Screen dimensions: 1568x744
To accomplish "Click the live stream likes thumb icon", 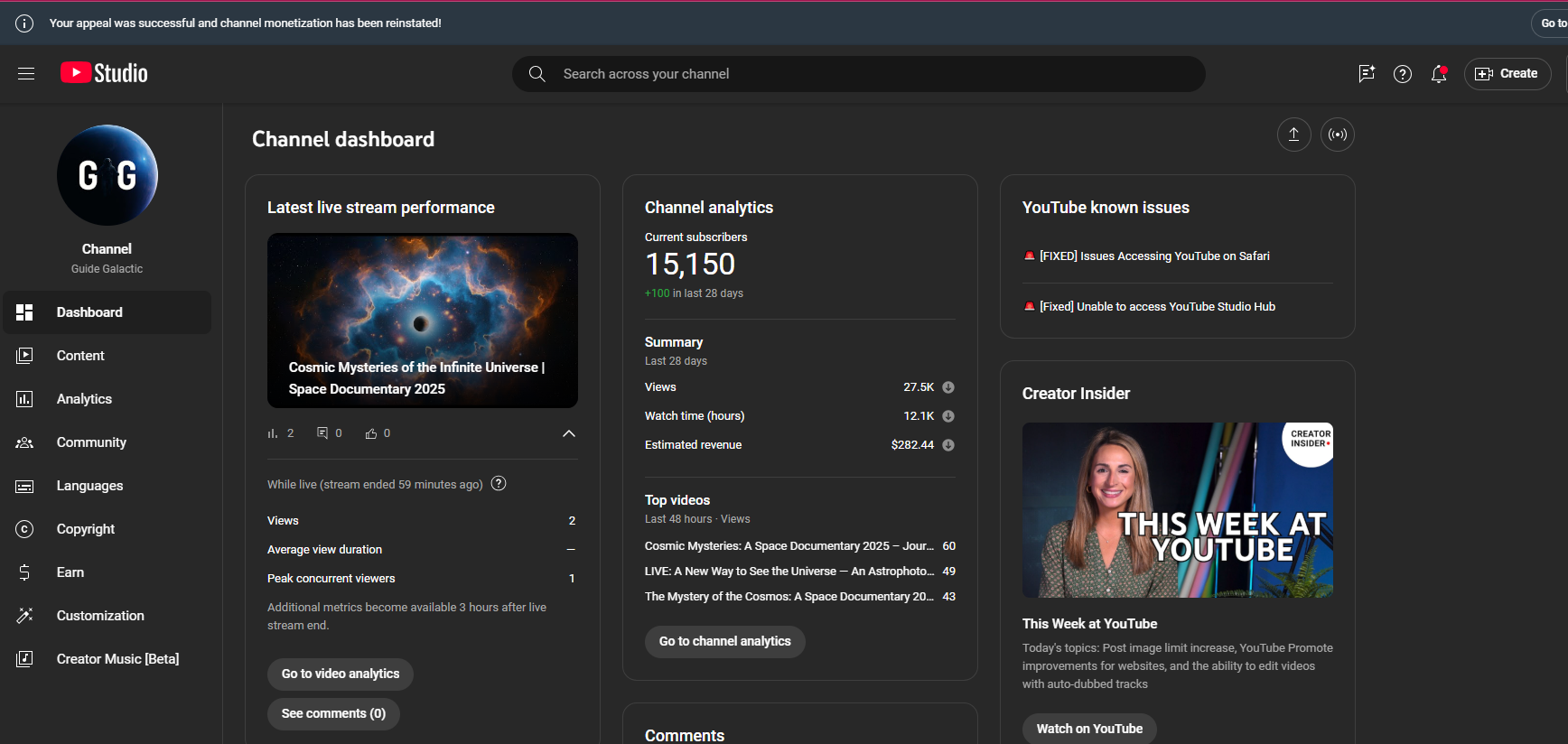I will coord(371,433).
